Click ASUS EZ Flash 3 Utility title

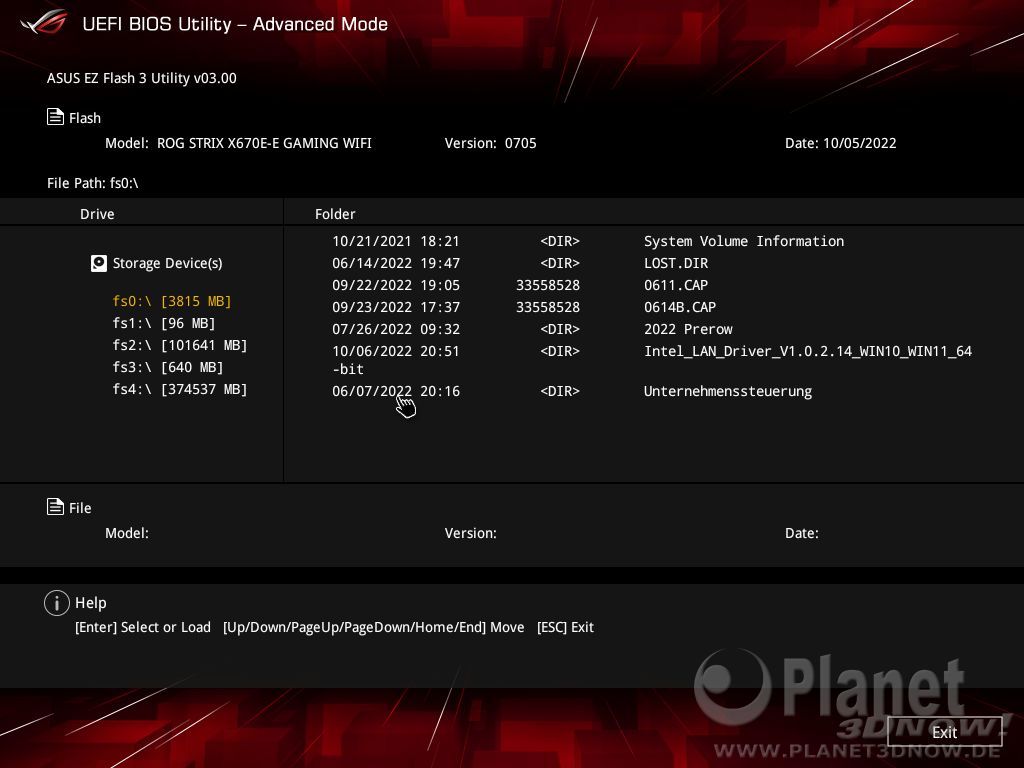click(x=142, y=78)
